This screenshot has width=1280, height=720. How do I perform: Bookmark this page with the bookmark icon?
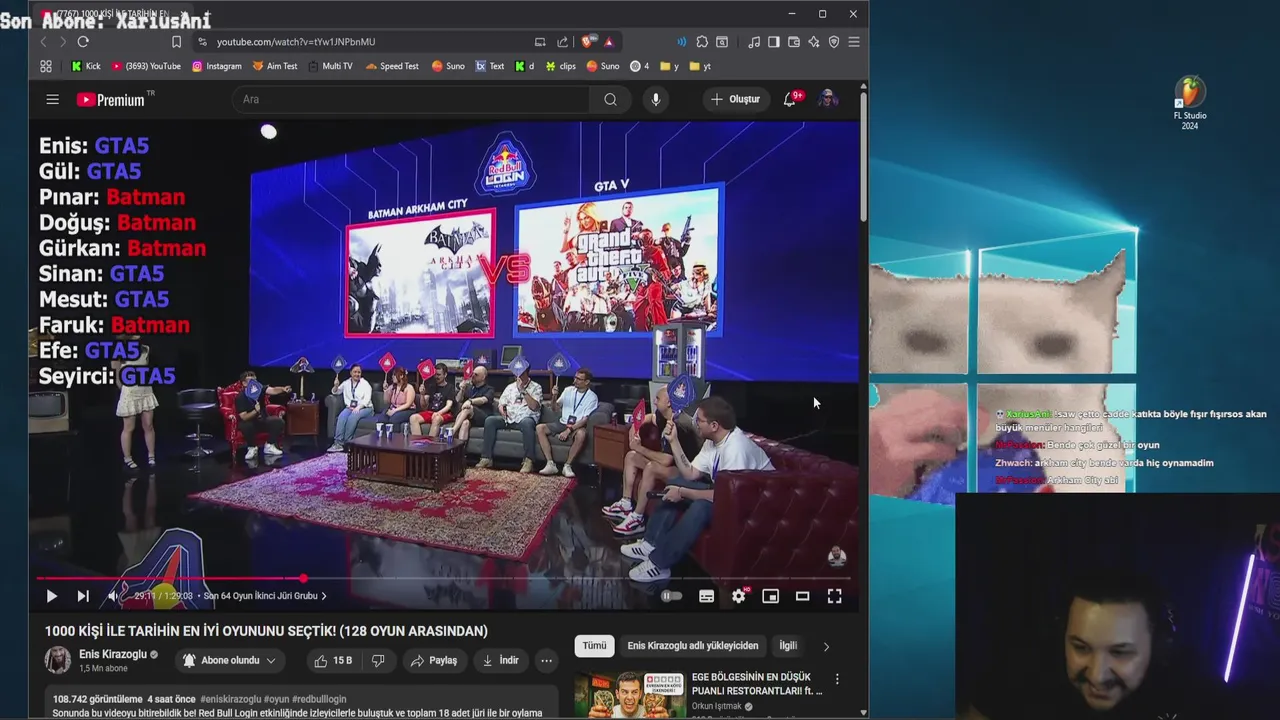click(176, 42)
